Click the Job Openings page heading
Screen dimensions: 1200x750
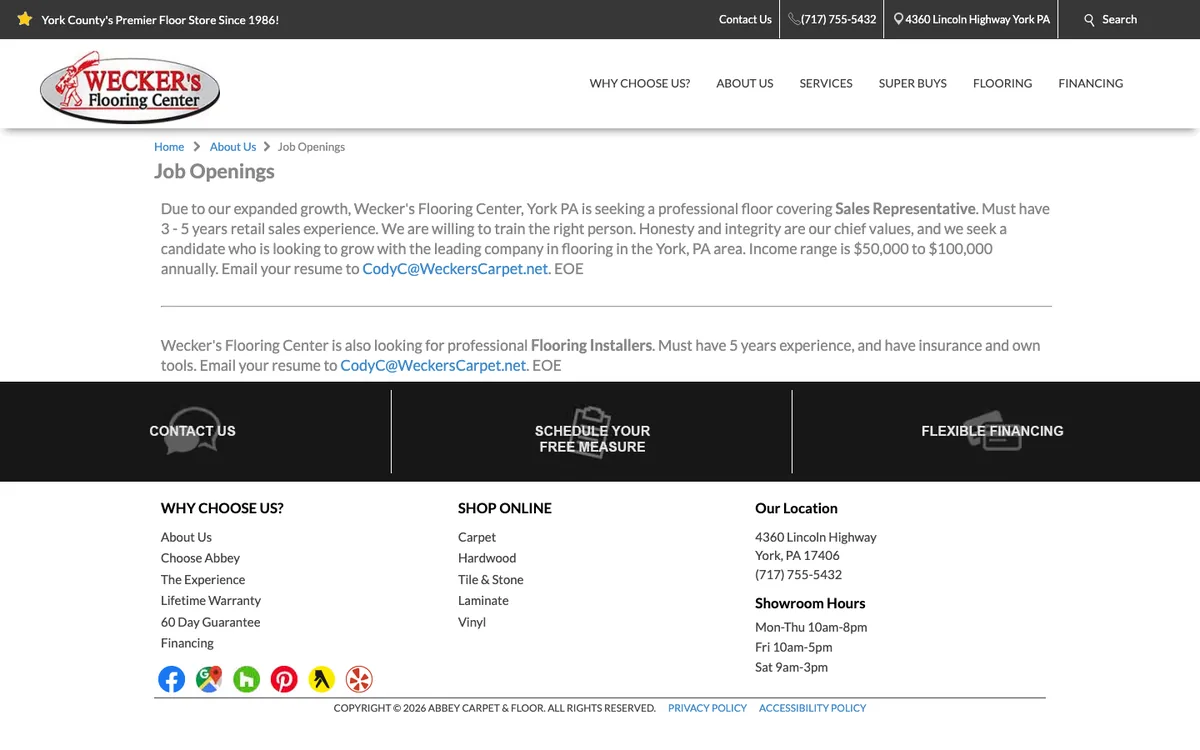214,172
